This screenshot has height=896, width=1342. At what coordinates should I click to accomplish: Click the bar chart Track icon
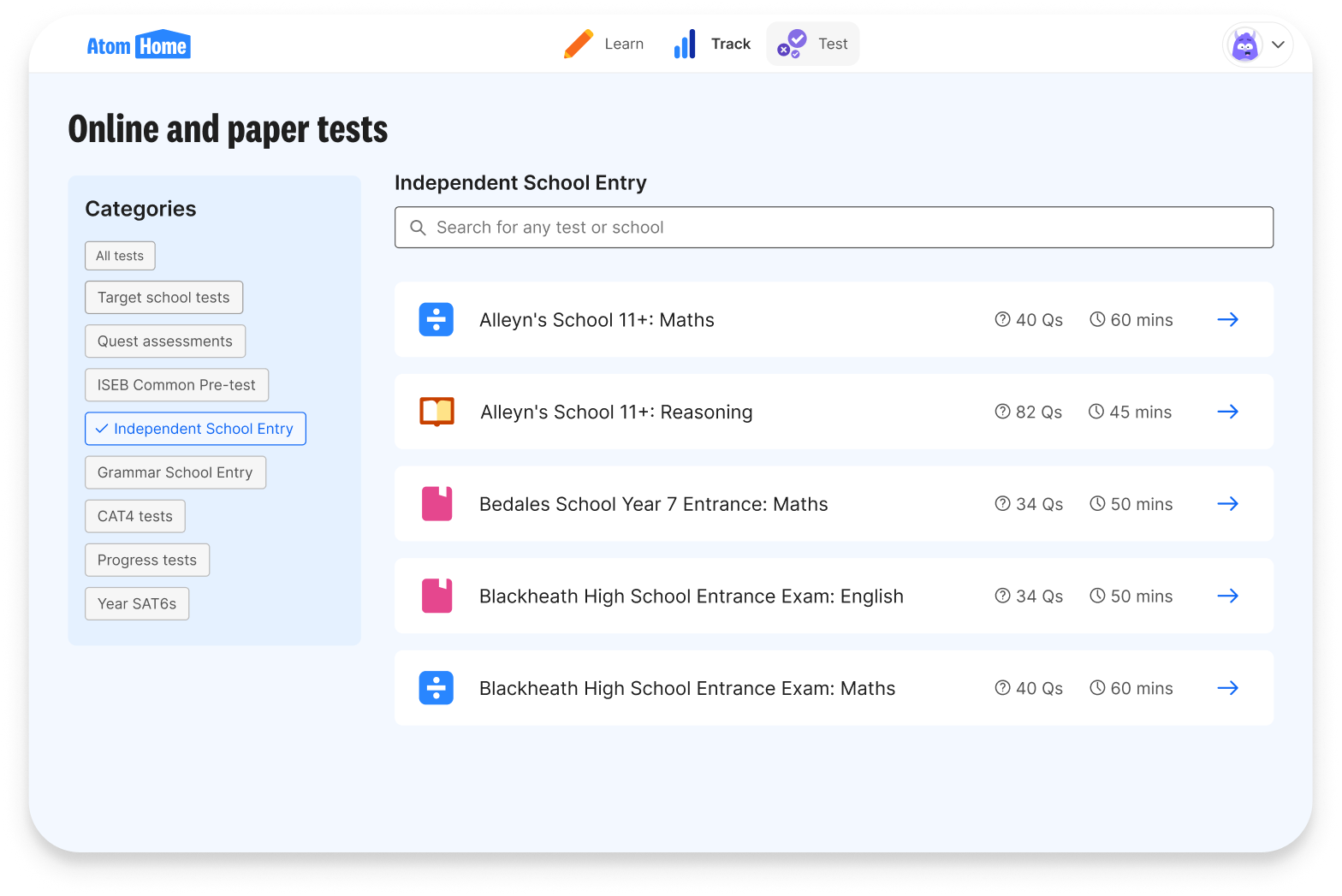(x=685, y=44)
